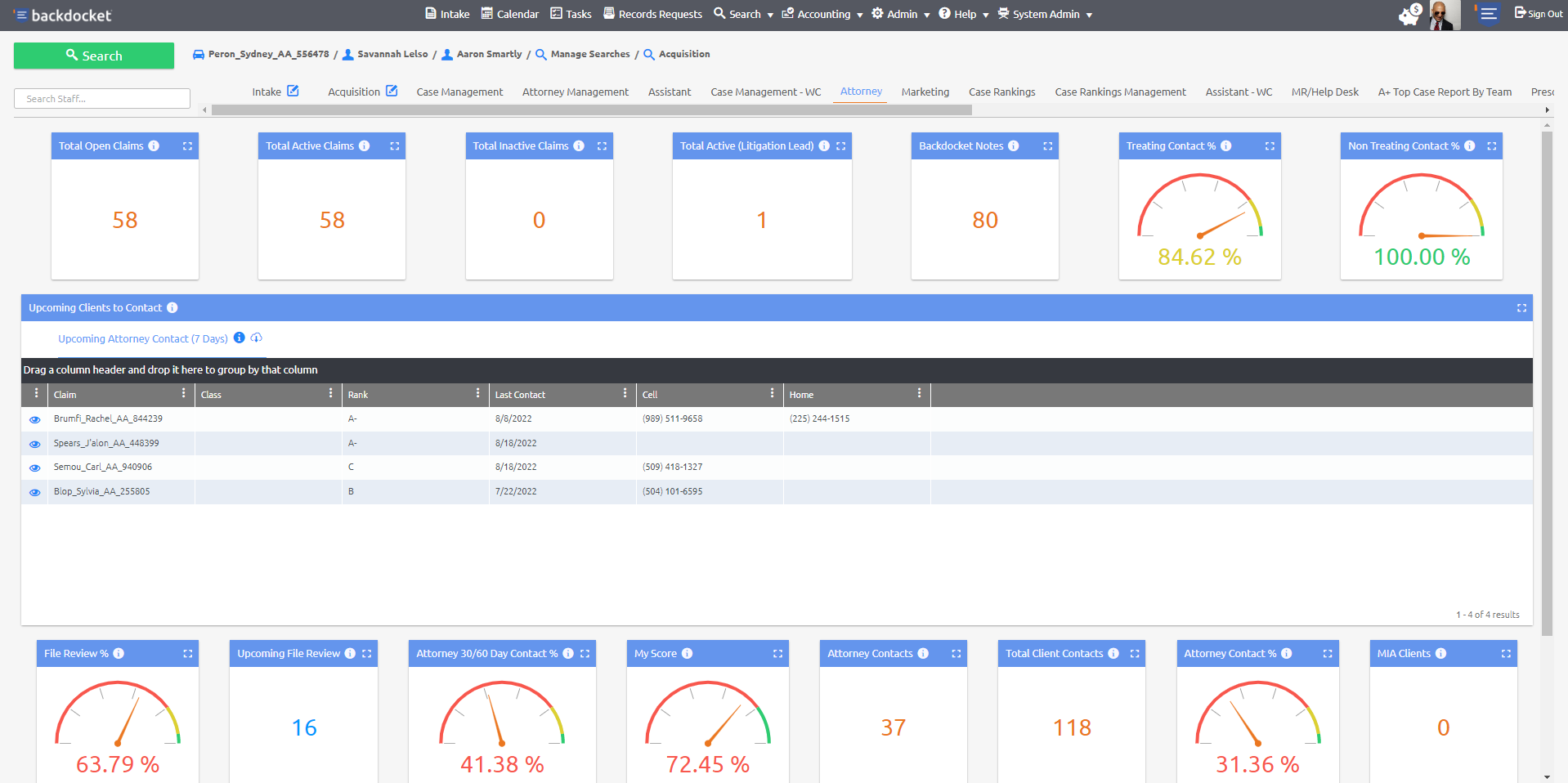This screenshot has height=783, width=1568.
Task: Select the Case Rankings tab
Action: [1001, 92]
